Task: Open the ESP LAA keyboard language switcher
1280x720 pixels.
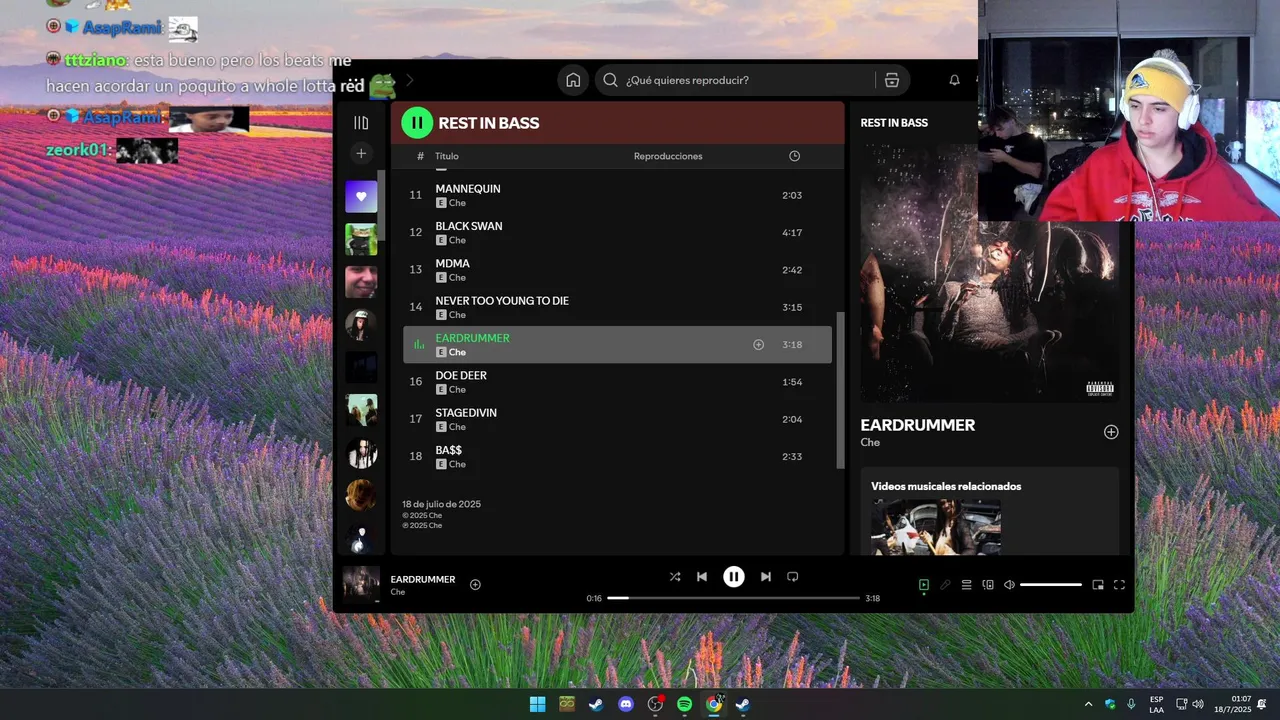Action: [x=1156, y=704]
